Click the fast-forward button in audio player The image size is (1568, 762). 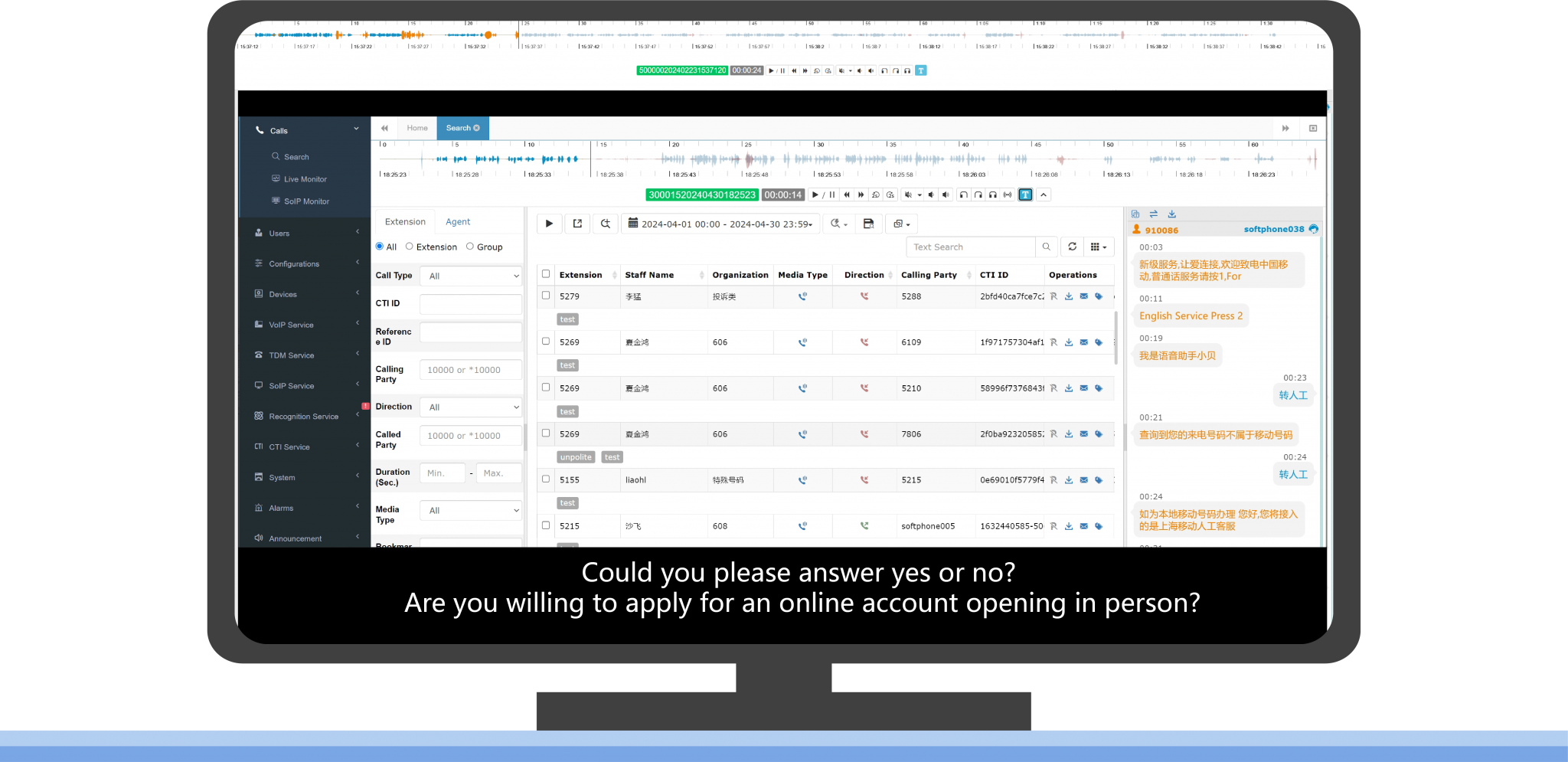[861, 195]
